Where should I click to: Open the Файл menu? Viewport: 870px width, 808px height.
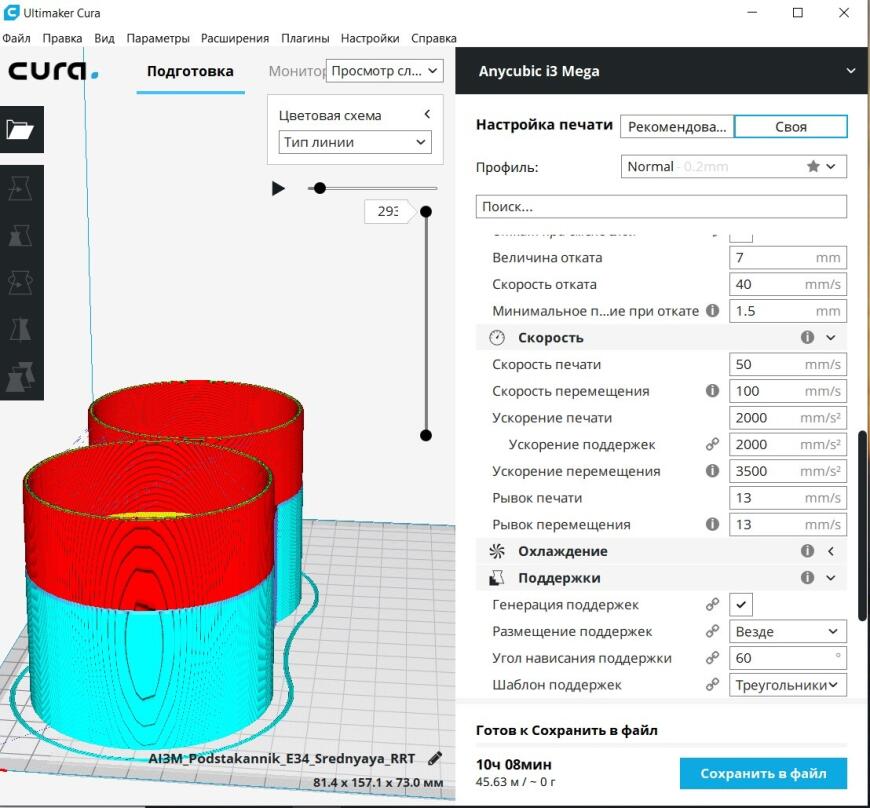(x=16, y=38)
